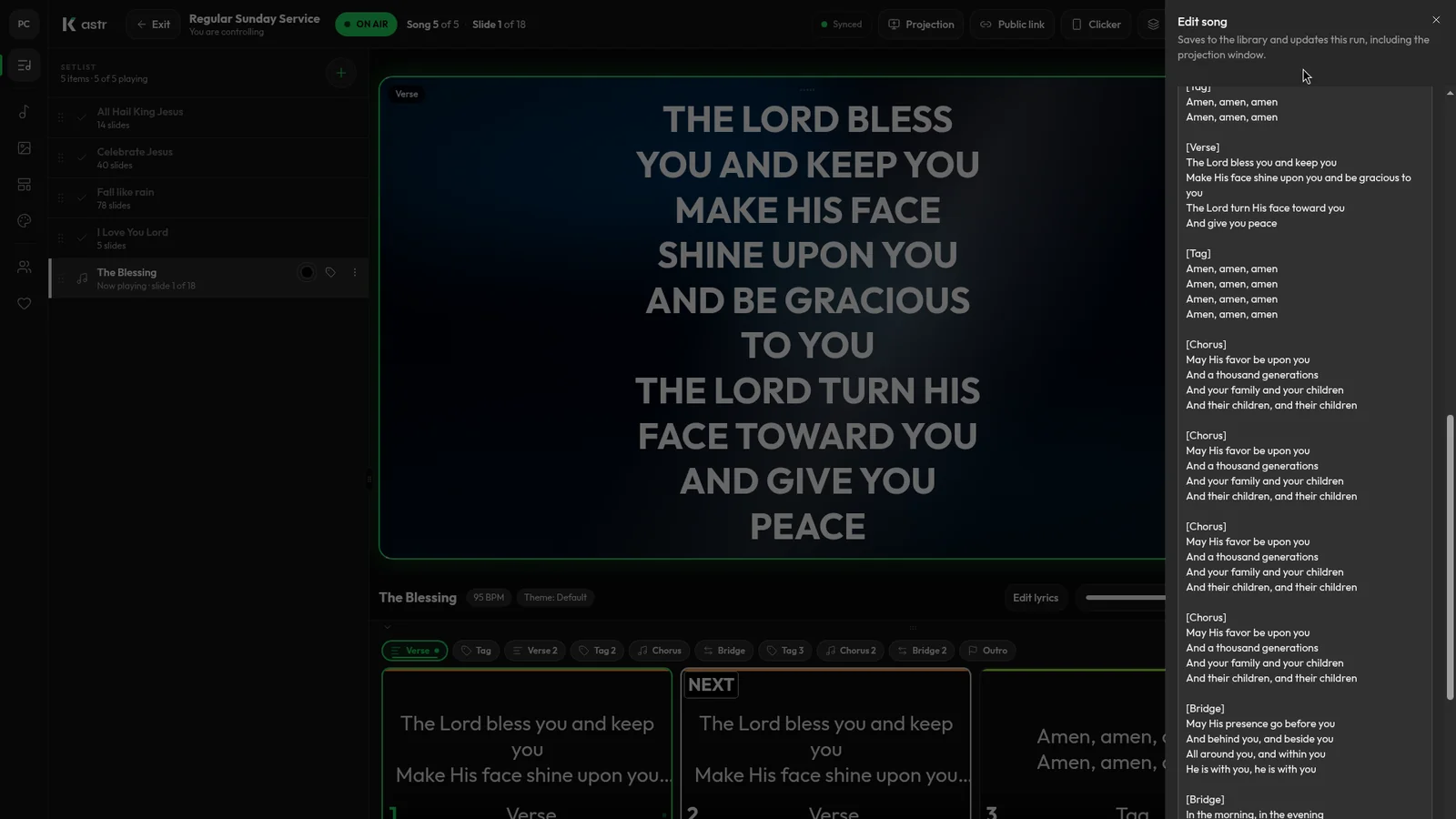The width and height of the screenshot is (1456, 819).
Task: Collapse the section chips chevron below The Blessing
Action: pyautogui.click(x=387, y=627)
